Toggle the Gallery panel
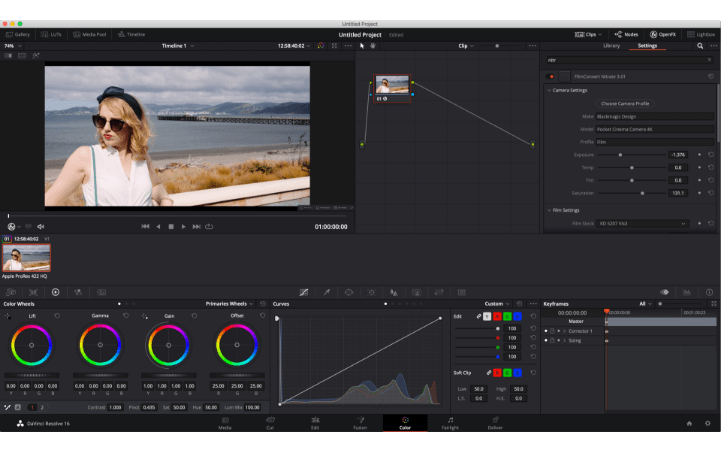 click(x=17, y=34)
